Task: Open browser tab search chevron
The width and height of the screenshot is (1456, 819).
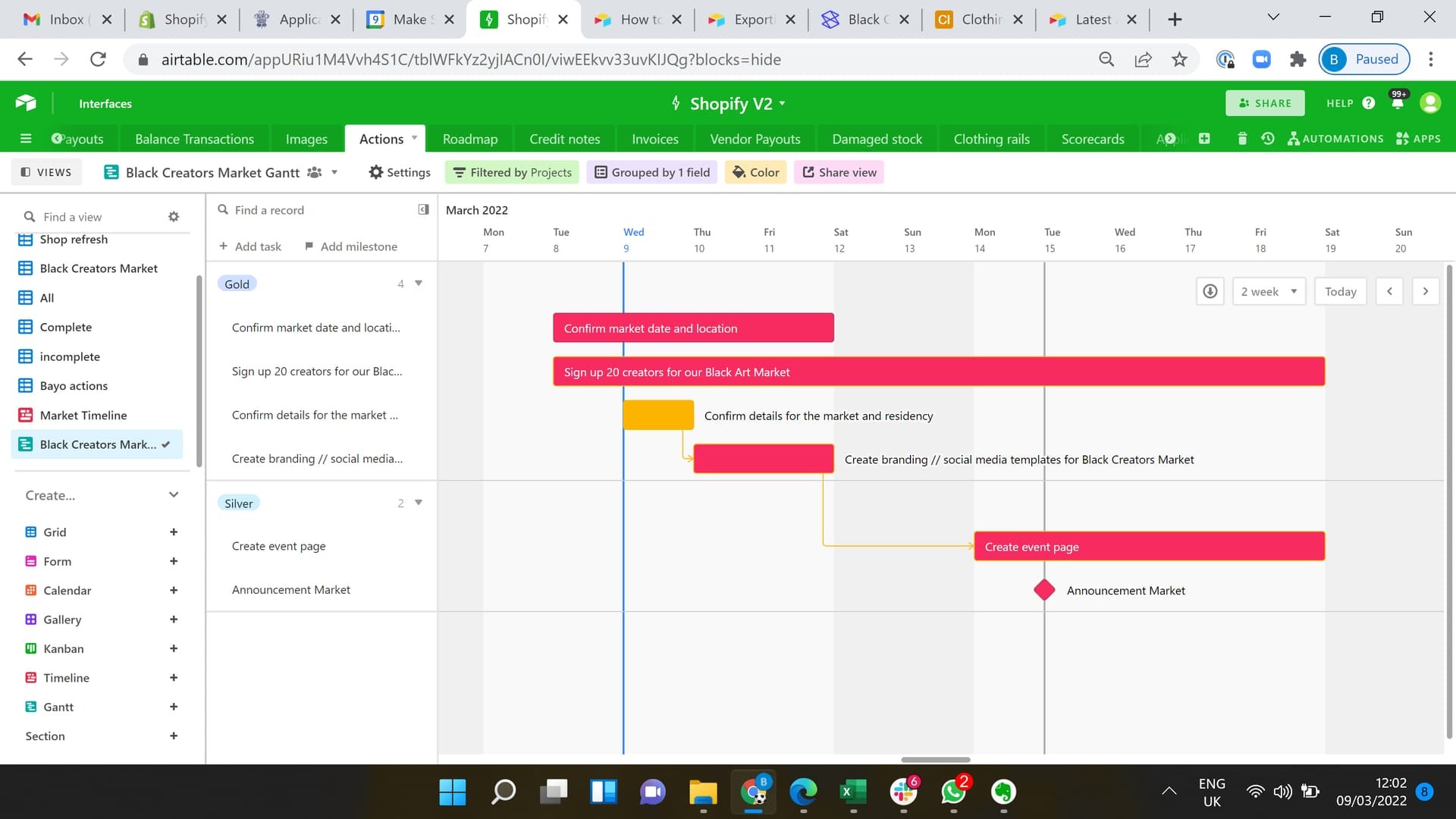Action: pos(1273,18)
